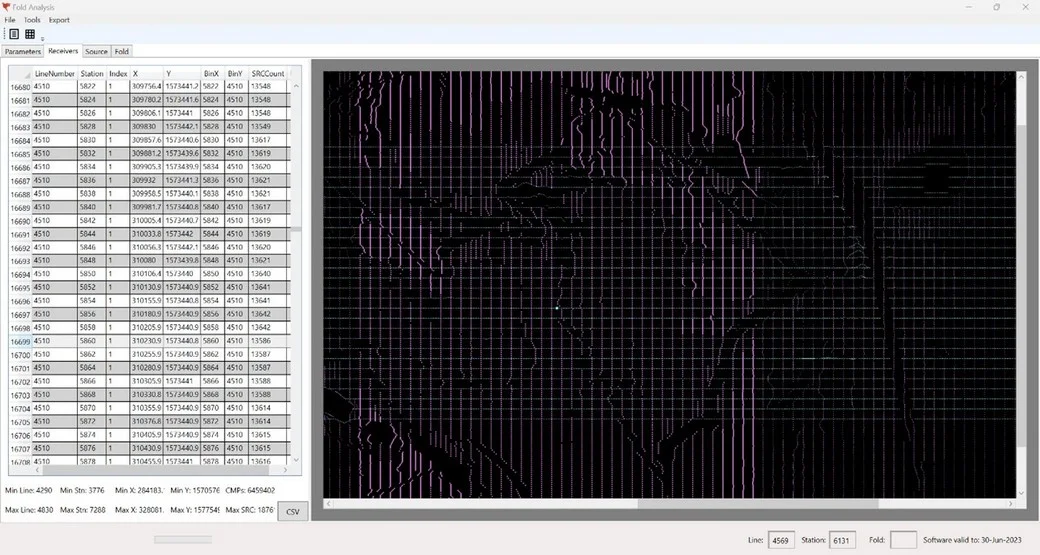Click the map view horizontal scrollbar thumb
This screenshot has height=555, width=1040.
tap(757, 504)
